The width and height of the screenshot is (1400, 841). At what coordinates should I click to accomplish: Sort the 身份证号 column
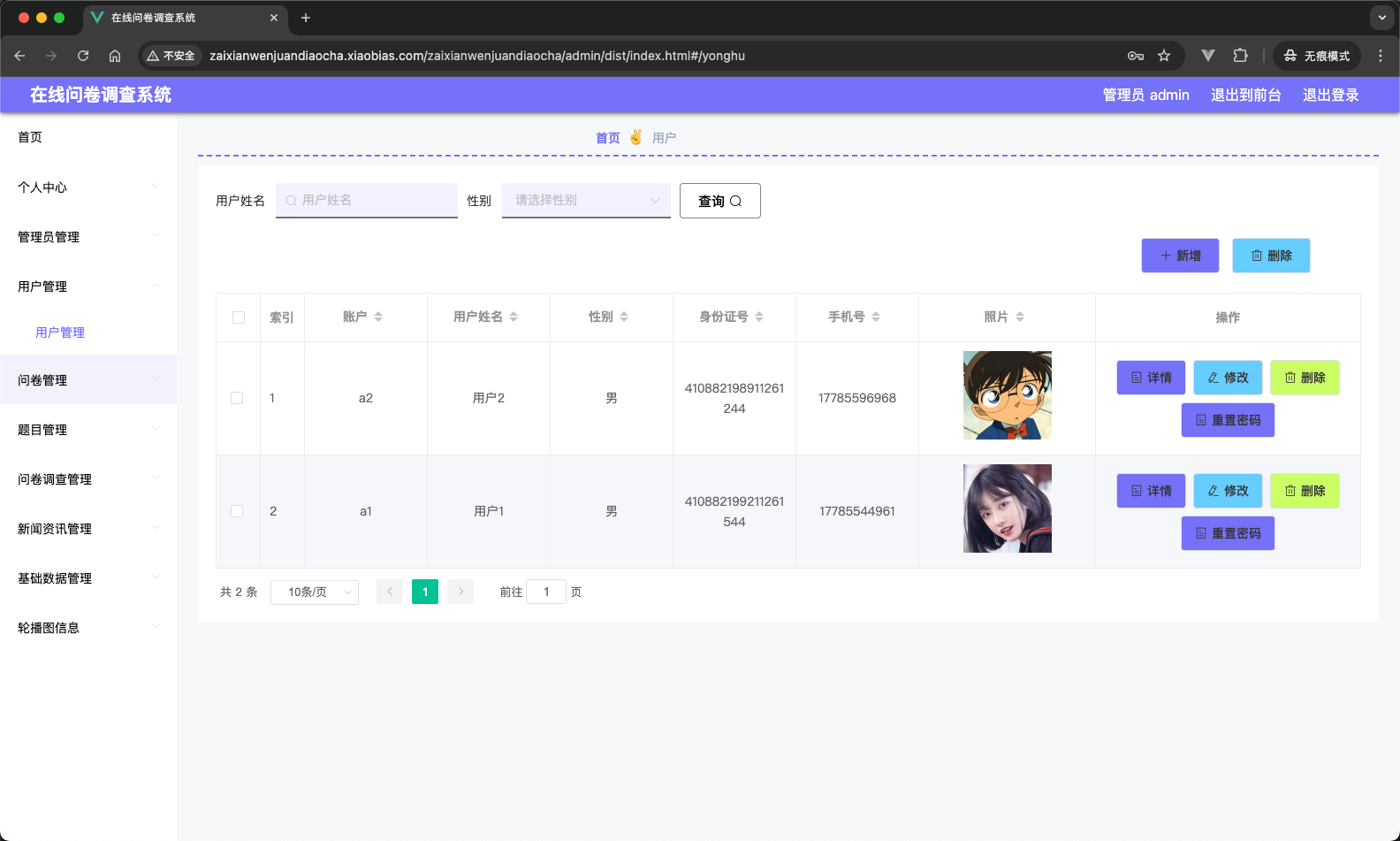[x=759, y=317]
